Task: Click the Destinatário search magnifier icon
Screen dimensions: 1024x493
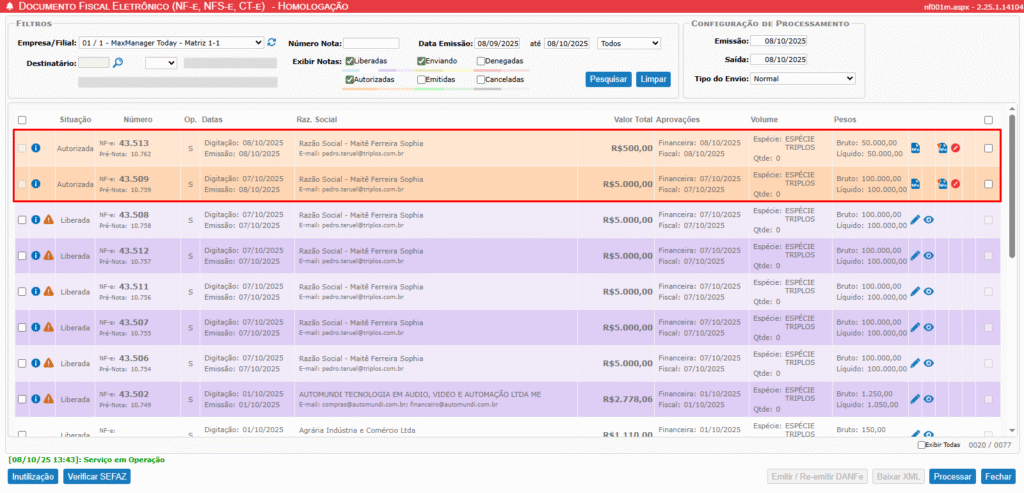Action: [x=117, y=63]
